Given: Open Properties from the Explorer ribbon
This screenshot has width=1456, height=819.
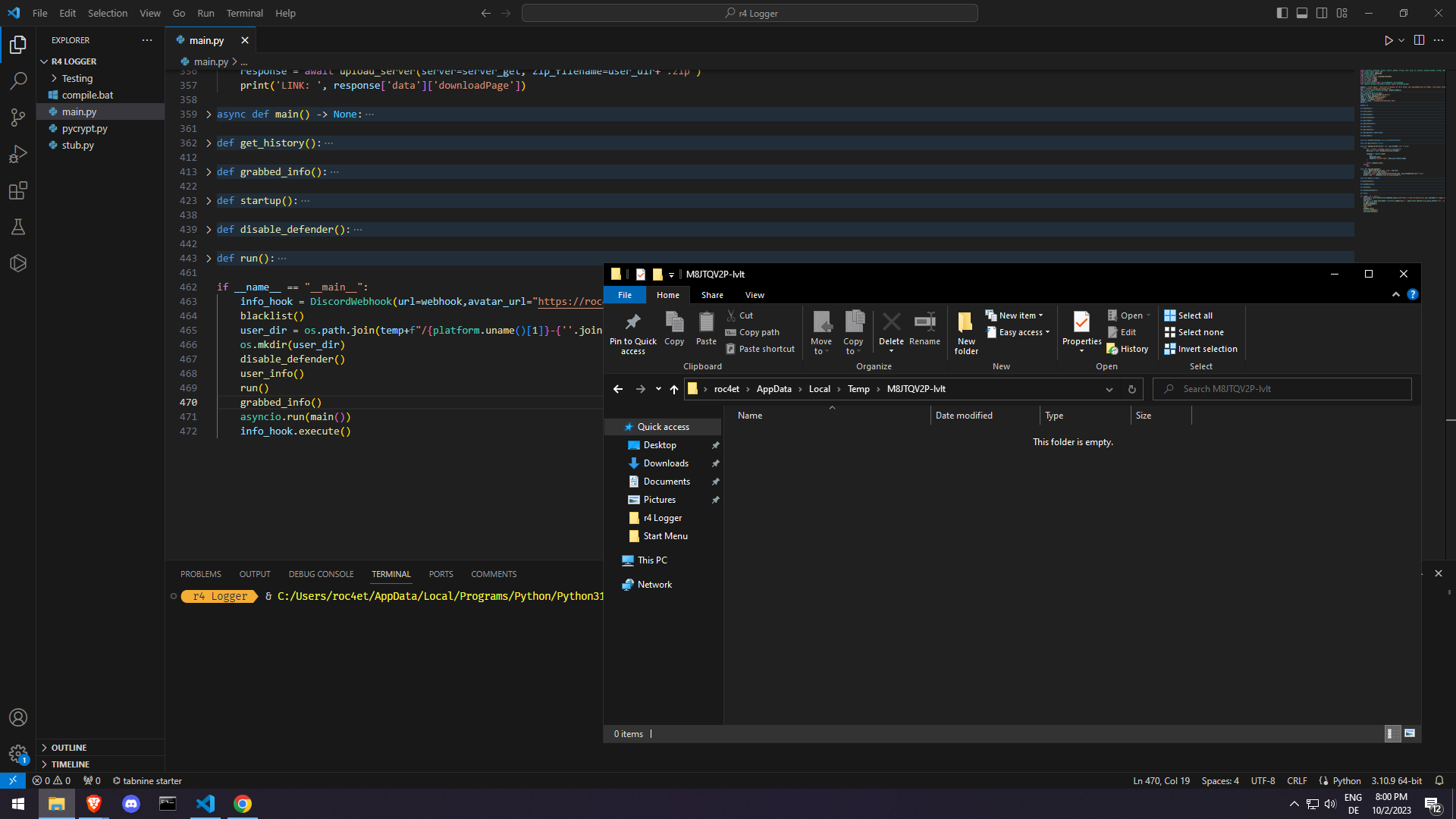Looking at the screenshot, I should (1081, 332).
